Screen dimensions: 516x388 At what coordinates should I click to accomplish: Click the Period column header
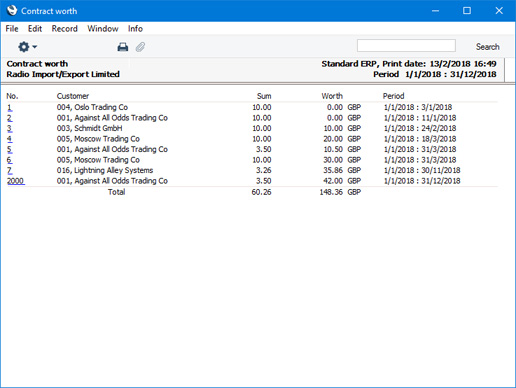[x=393, y=96]
